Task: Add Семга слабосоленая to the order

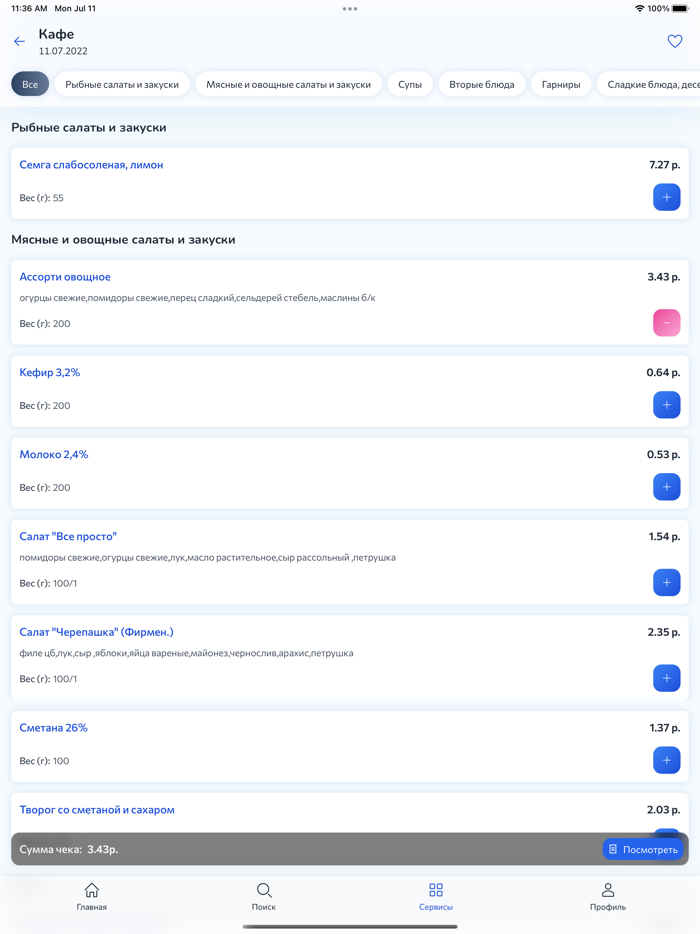Action: [666, 197]
